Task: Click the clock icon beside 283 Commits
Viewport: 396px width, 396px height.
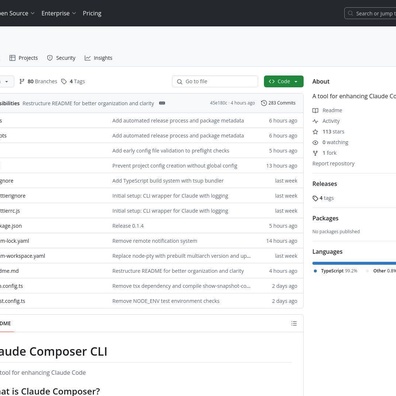Action: (x=264, y=103)
